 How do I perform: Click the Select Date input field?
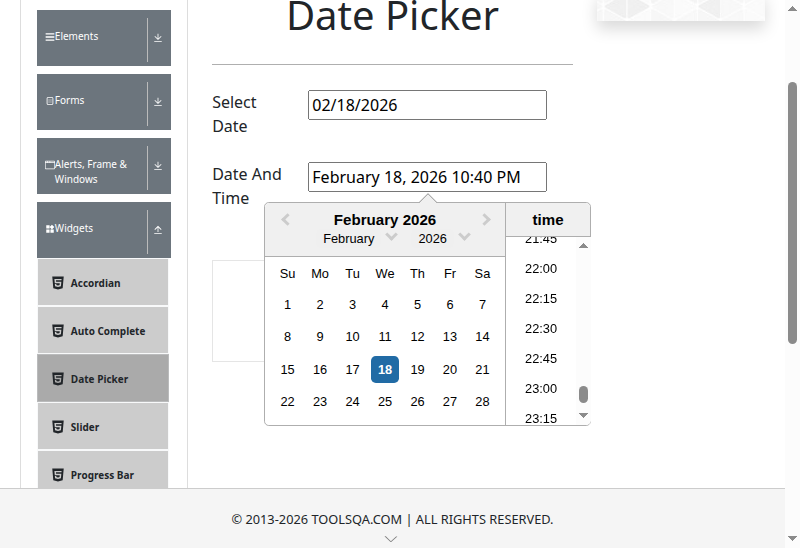click(427, 105)
